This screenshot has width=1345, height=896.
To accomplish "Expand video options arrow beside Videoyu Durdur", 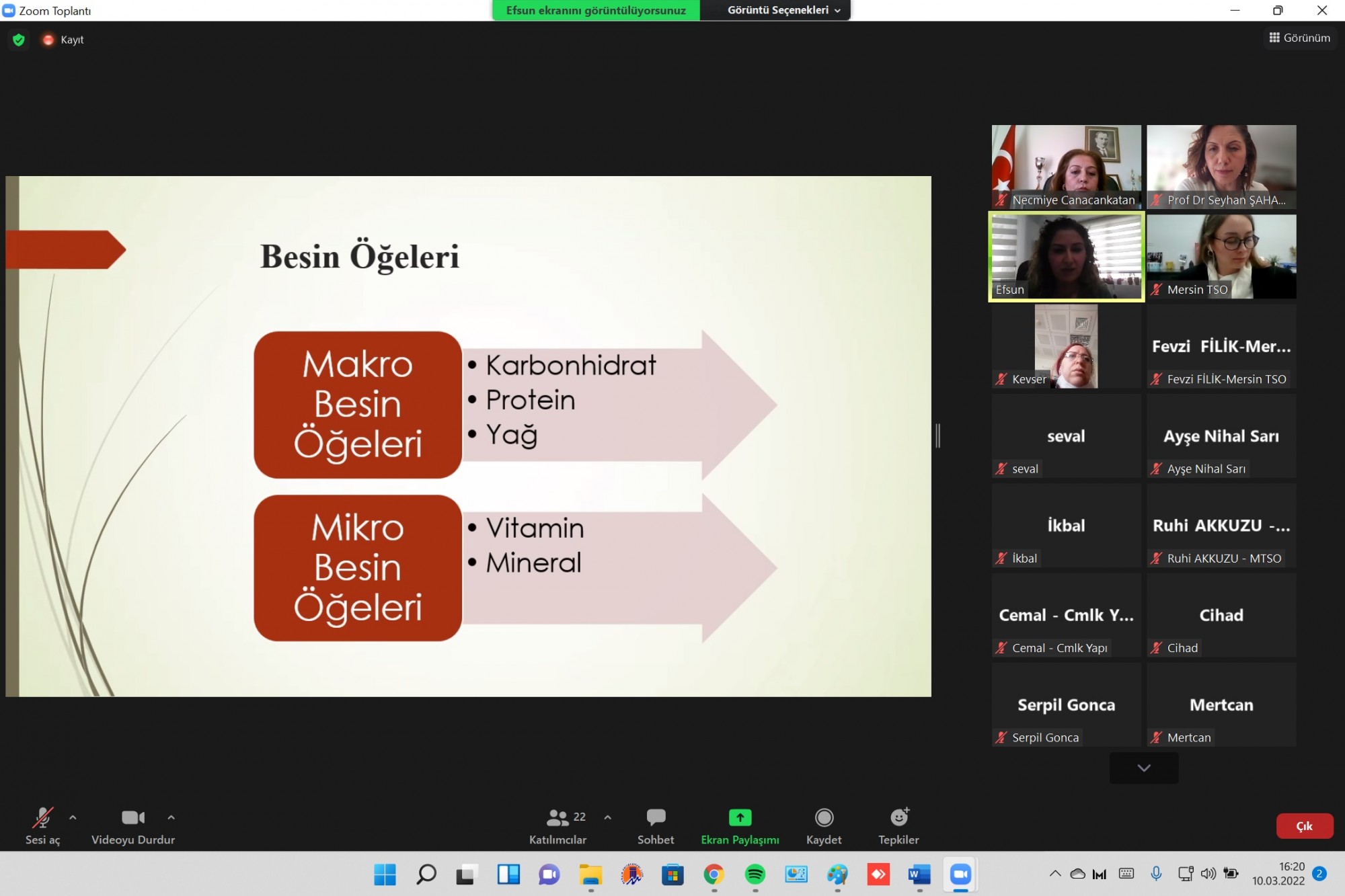I will click(x=171, y=817).
